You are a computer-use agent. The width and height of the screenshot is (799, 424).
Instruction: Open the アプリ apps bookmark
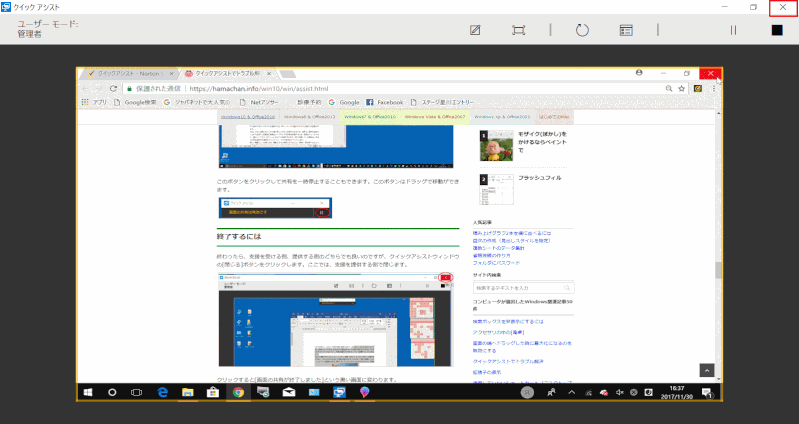click(x=94, y=102)
